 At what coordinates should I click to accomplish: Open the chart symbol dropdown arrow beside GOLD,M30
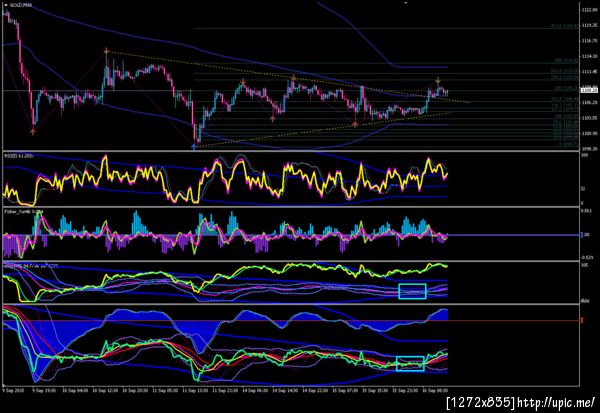click(5, 5)
